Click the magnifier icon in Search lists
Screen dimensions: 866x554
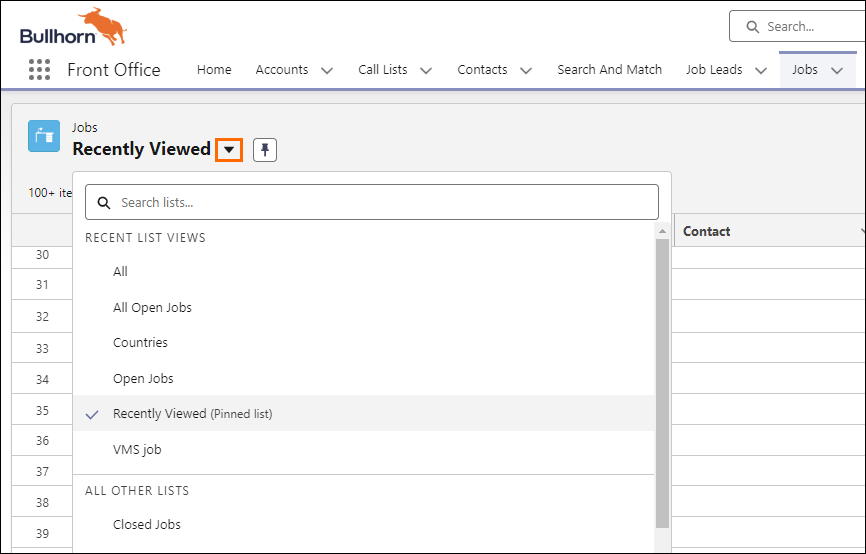tap(104, 202)
